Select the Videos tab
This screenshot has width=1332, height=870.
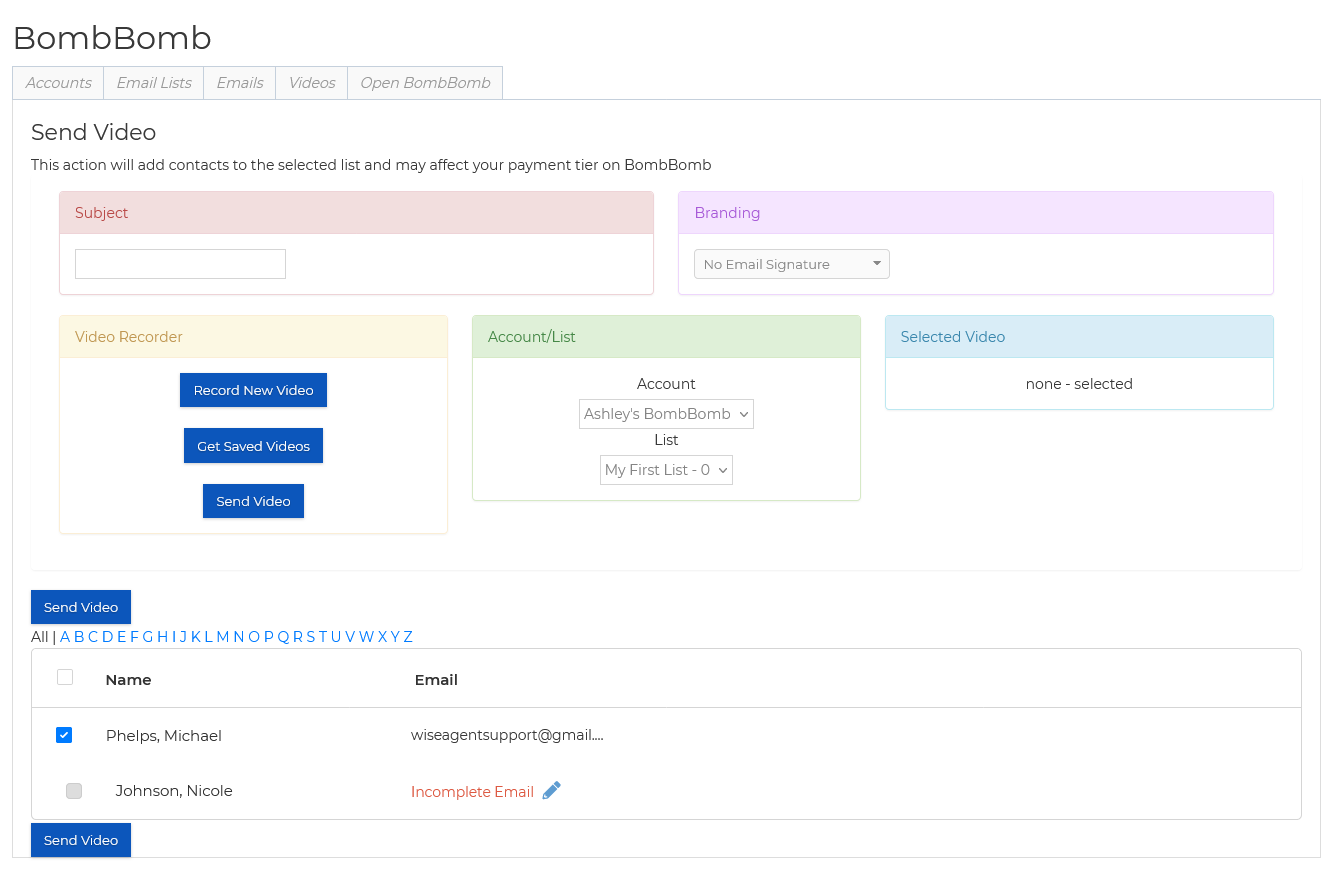[x=312, y=83]
